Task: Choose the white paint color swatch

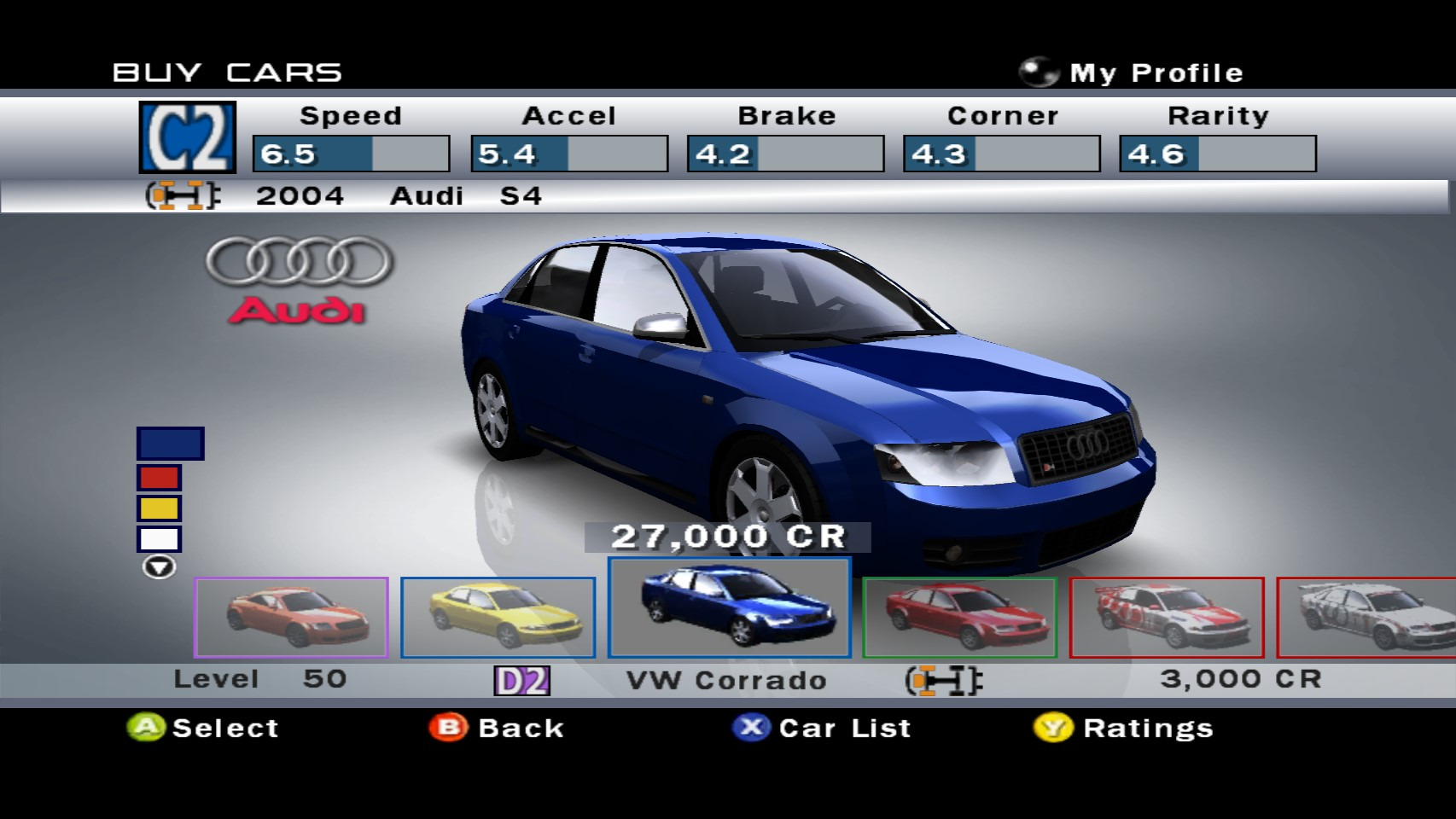Action: click(x=160, y=539)
